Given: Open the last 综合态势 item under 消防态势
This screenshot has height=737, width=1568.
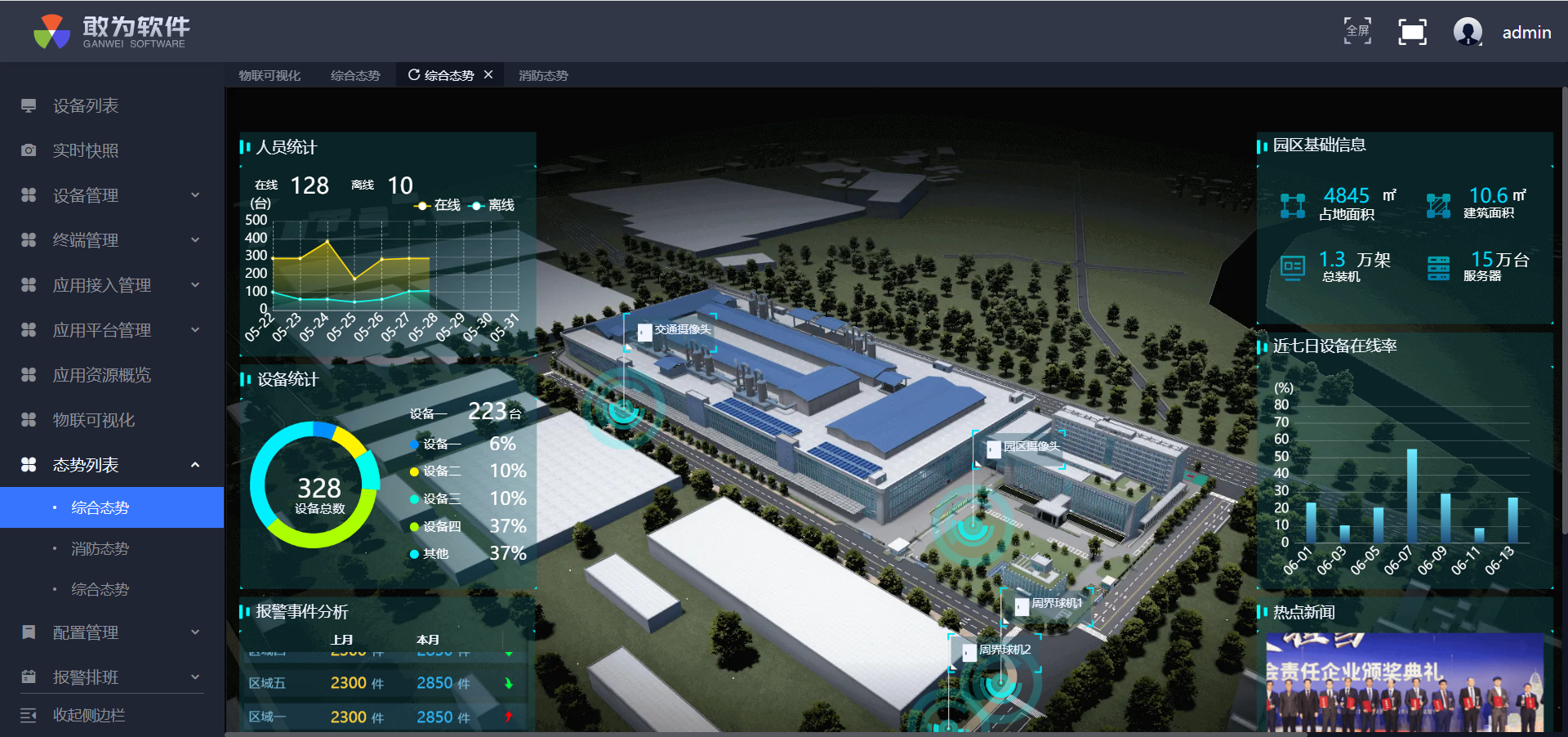Looking at the screenshot, I should point(112,589).
